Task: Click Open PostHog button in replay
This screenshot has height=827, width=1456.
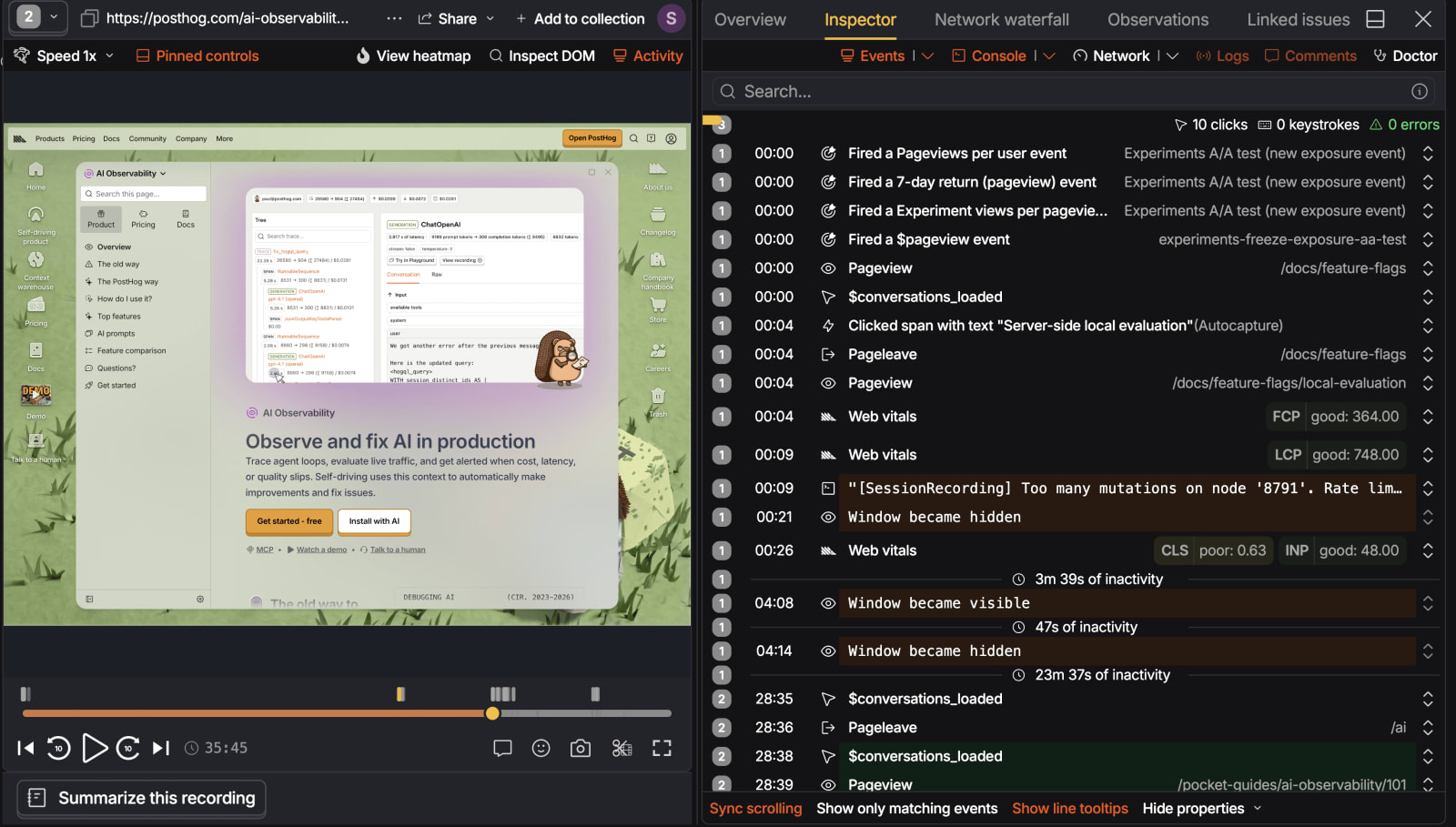Action: tap(591, 138)
